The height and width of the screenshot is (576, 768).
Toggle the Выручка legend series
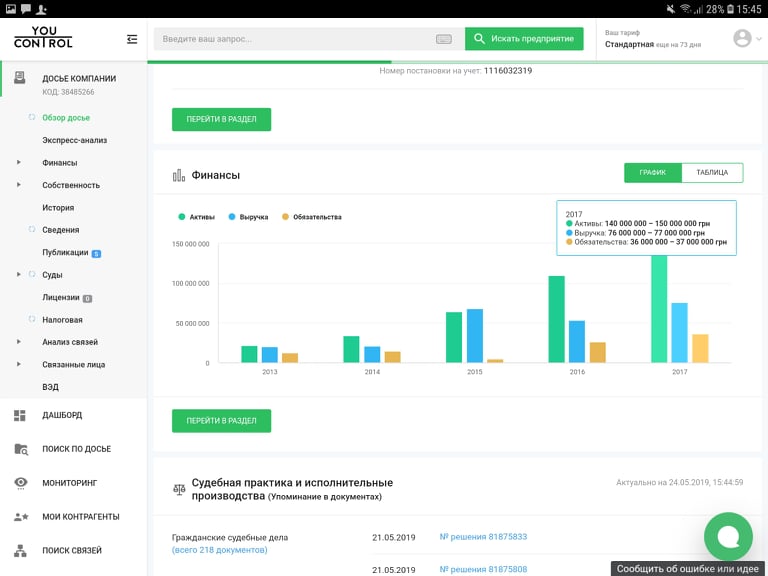pyautogui.click(x=248, y=217)
